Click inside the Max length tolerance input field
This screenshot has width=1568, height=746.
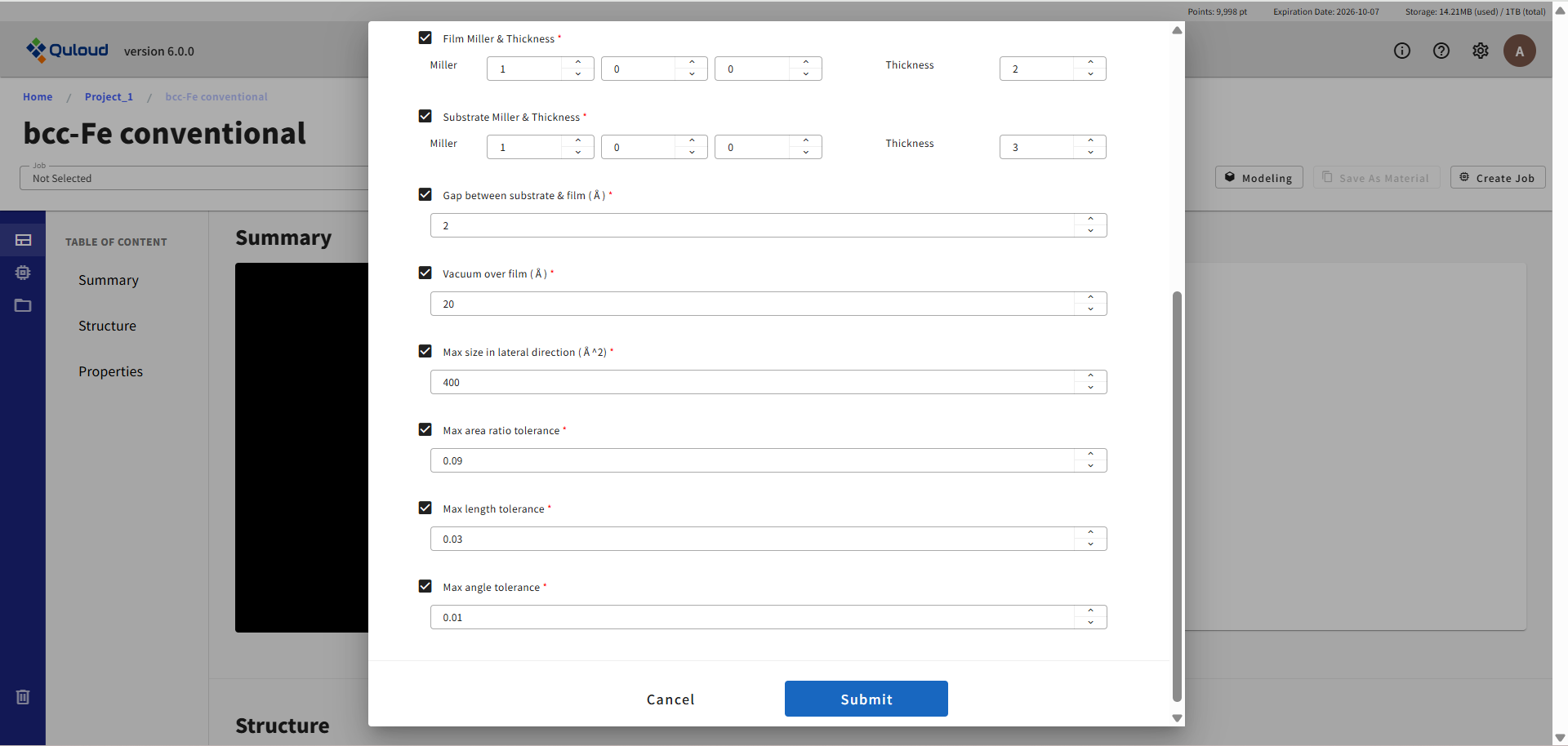(735, 539)
